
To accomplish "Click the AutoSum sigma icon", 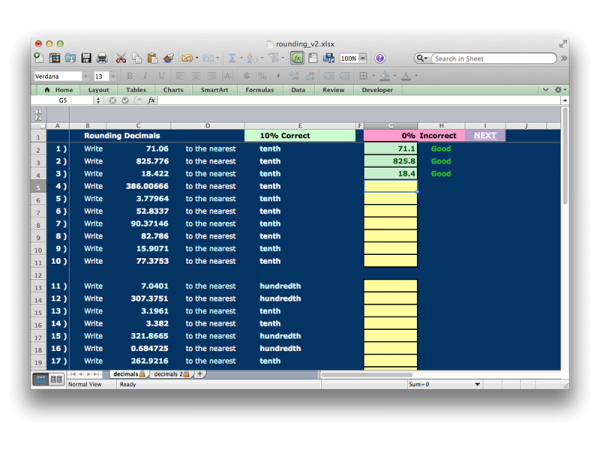I will coord(232,58).
